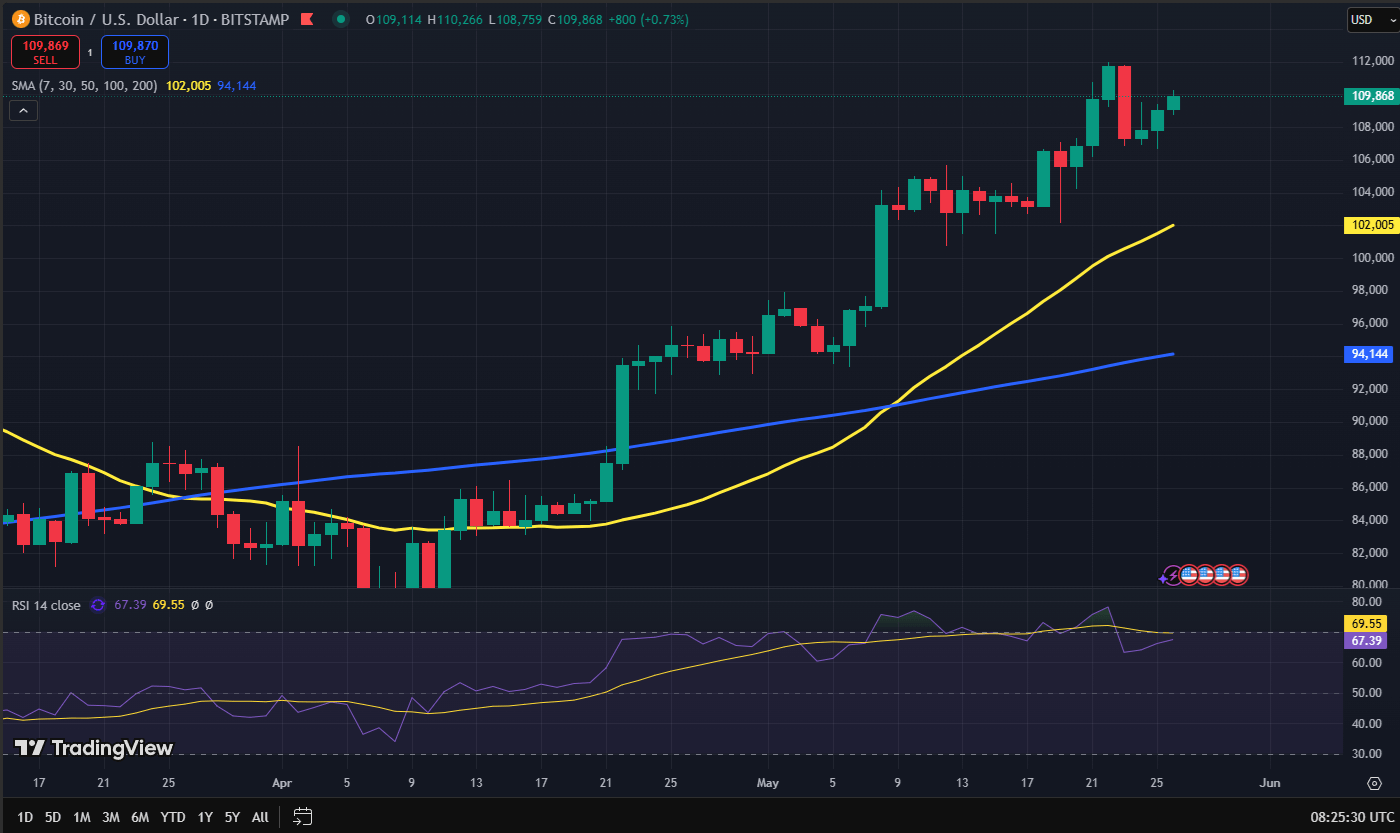The width and height of the screenshot is (1400, 833).
Task: Click the 100,000 price scale label
Action: coord(1373,257)
